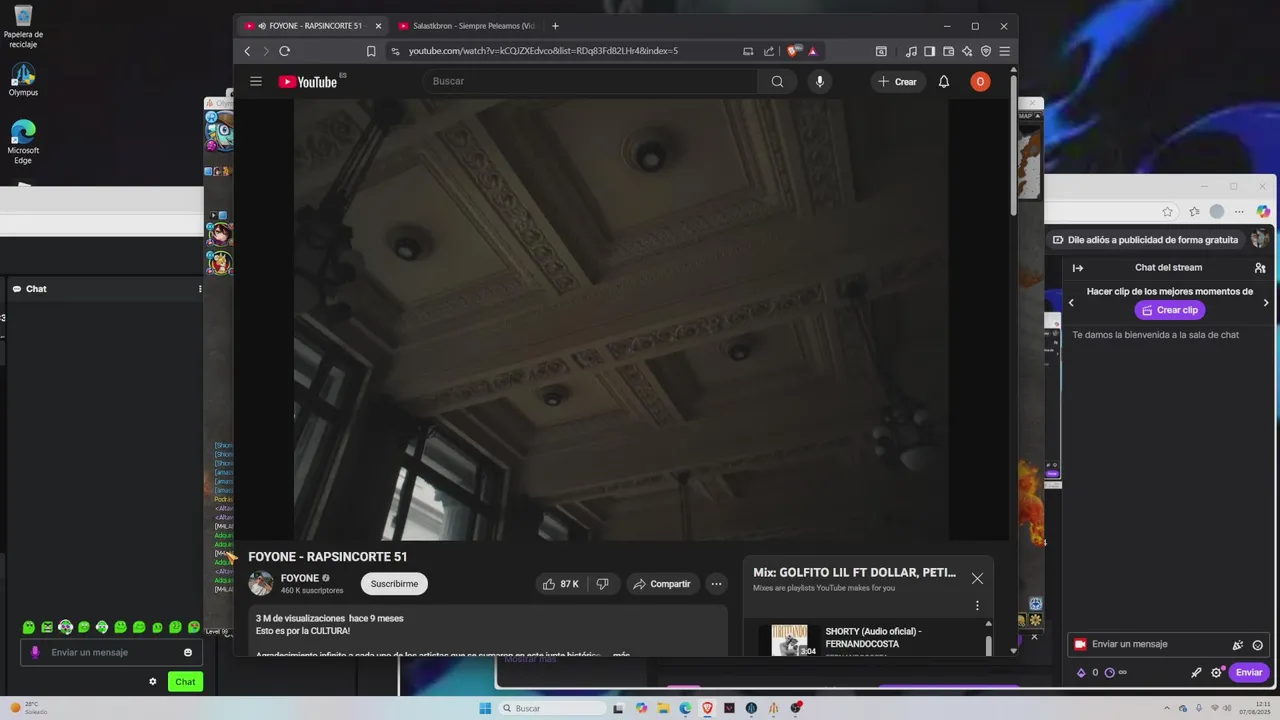Open Chat options kebab in left window
Screen dimensions: 1280x720
200,289
